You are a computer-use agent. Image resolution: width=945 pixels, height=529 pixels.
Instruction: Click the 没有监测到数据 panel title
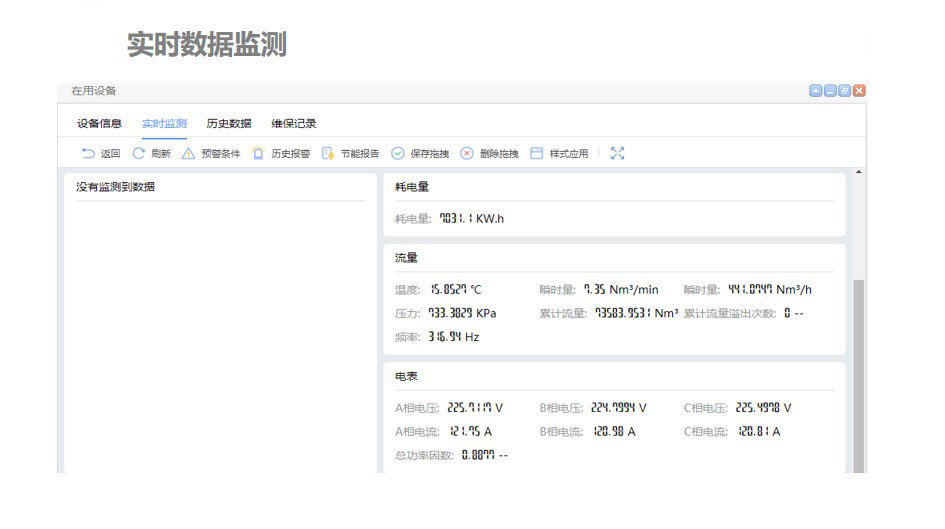(116, 187)
